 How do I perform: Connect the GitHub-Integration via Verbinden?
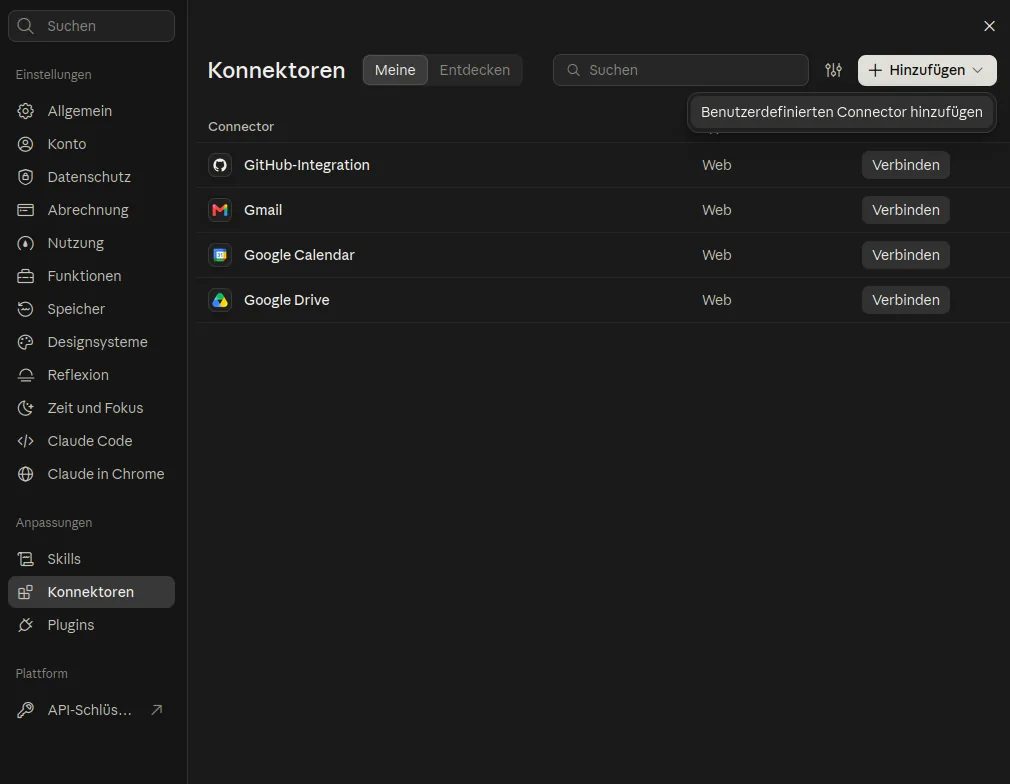(906, 165)
